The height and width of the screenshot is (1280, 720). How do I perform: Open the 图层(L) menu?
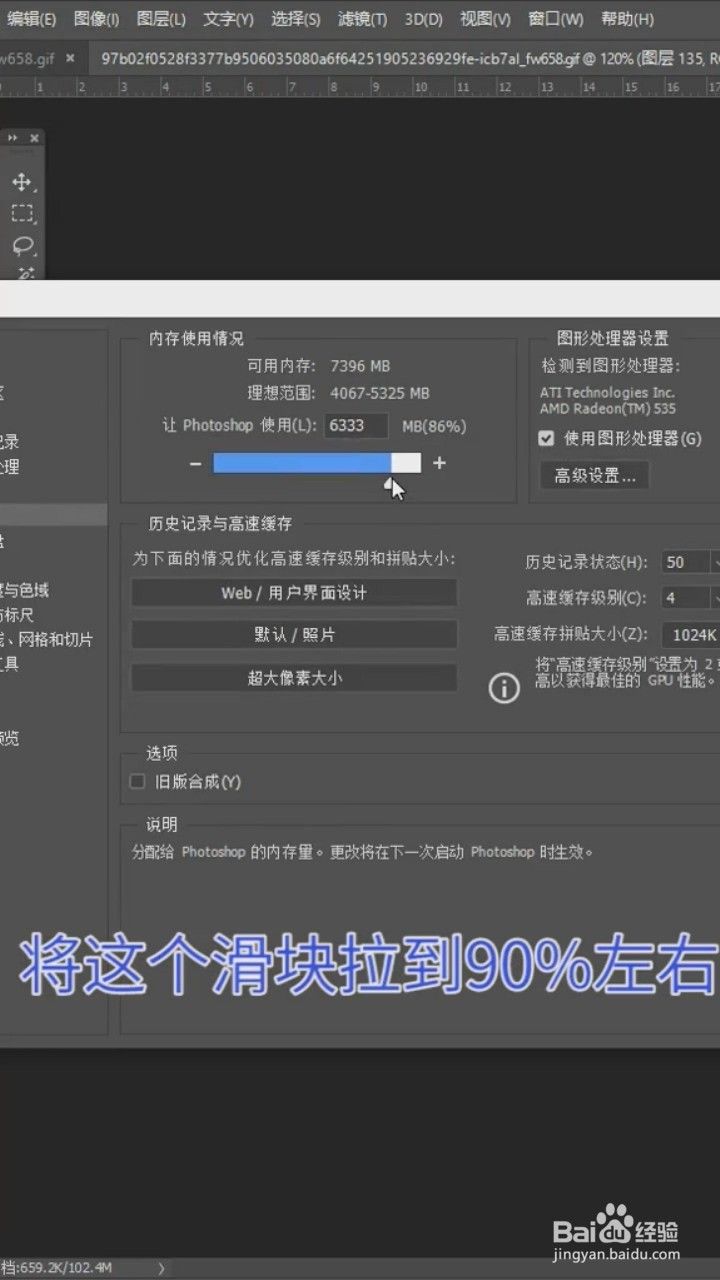161,19
